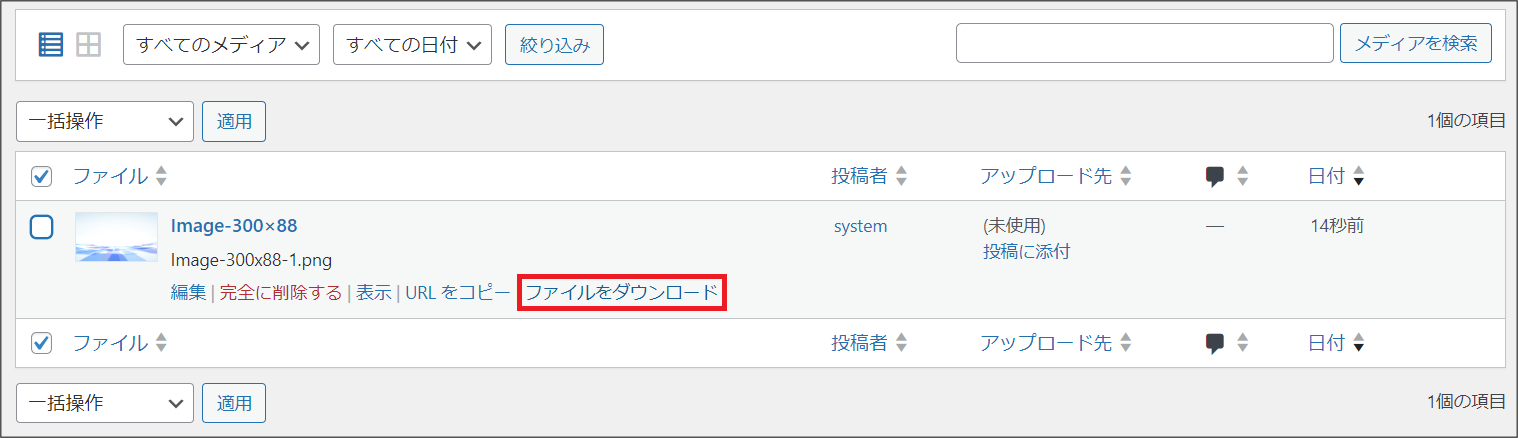Sort by ファイル column in top header
Viewport: 1518px width, 438px height.
click(x=110, y=177)
